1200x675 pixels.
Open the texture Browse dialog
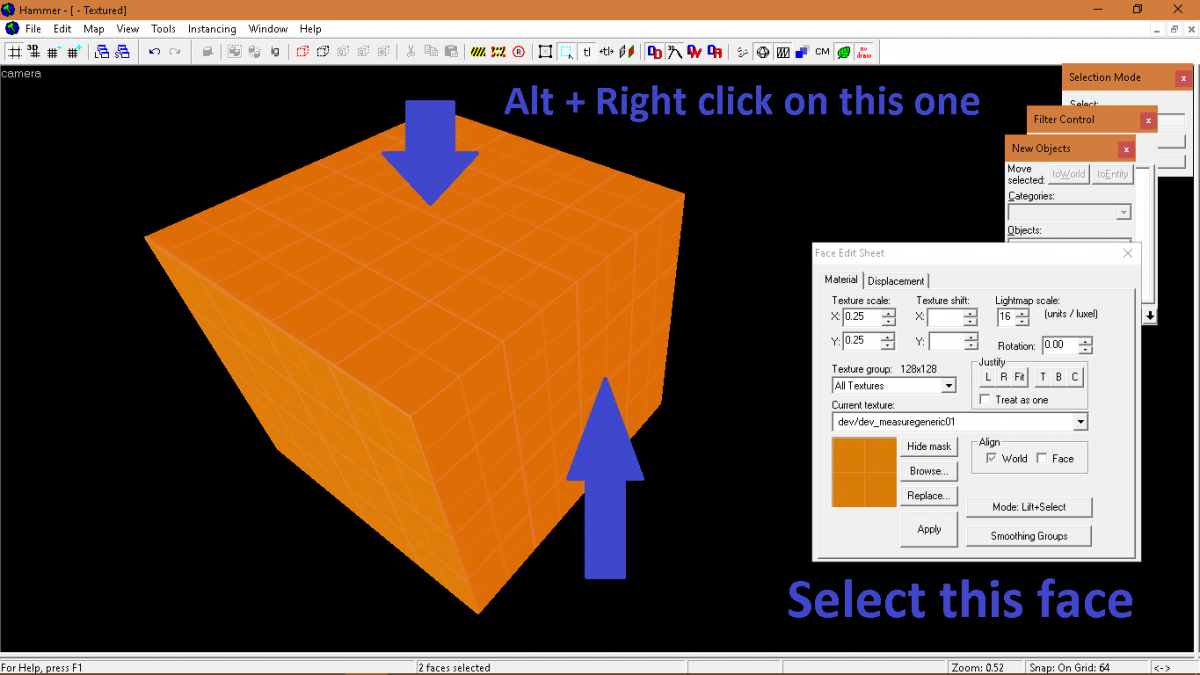click(x=928, y=470)
